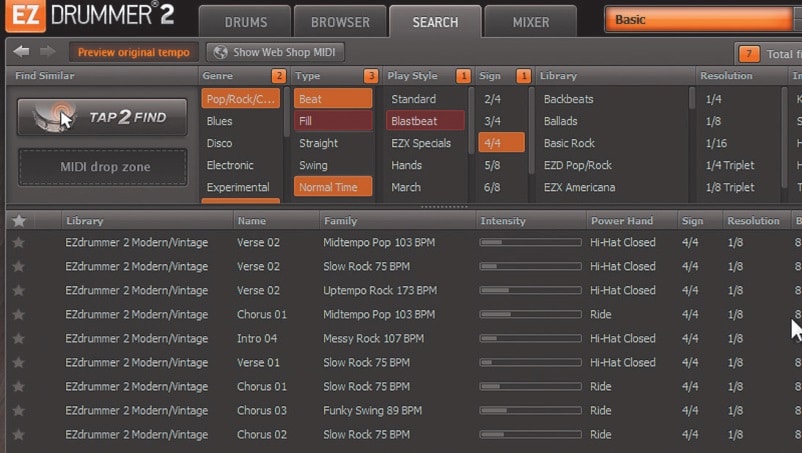This screenshot has height=453, width=802.
Task: Open the BROWSER tab
Action: (340, 22)
